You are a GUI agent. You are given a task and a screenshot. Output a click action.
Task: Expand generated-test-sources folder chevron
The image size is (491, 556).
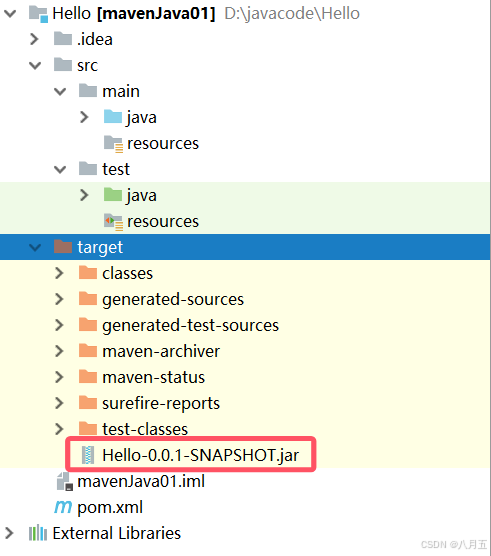coord(59,325)
